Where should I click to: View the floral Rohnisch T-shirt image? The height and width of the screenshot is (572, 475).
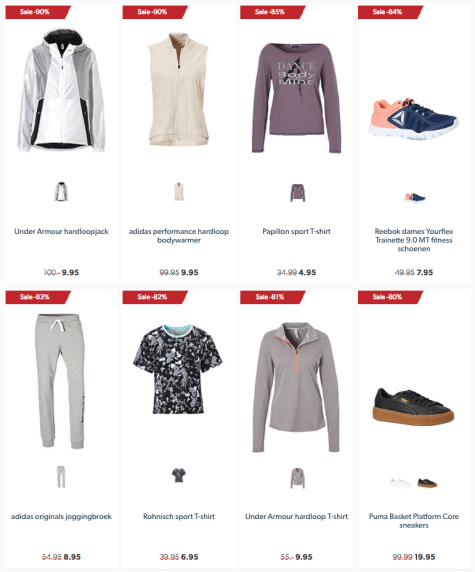(178, 369)
